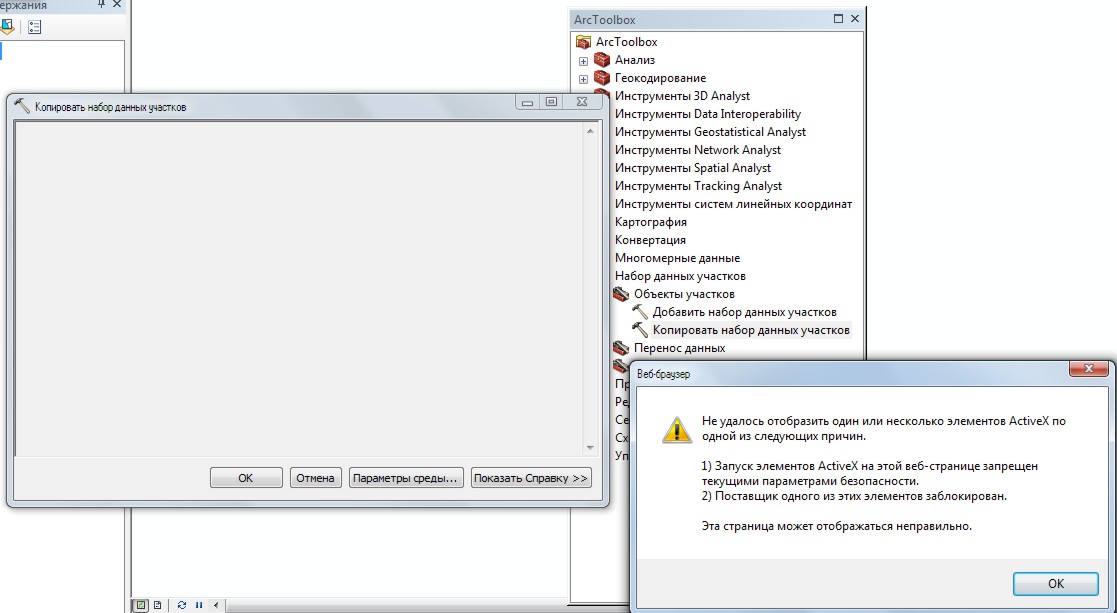This screenshot has height=613, width=1117.
Task: Click the Перенос данных toolset icon
Action: [x=621, y=348]
